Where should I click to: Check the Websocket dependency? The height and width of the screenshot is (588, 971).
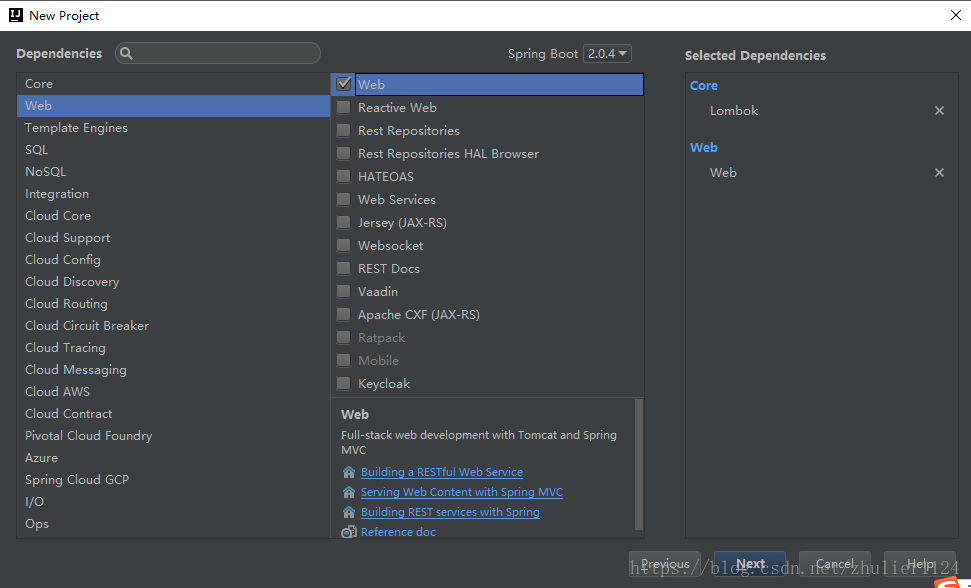point(344,246)
